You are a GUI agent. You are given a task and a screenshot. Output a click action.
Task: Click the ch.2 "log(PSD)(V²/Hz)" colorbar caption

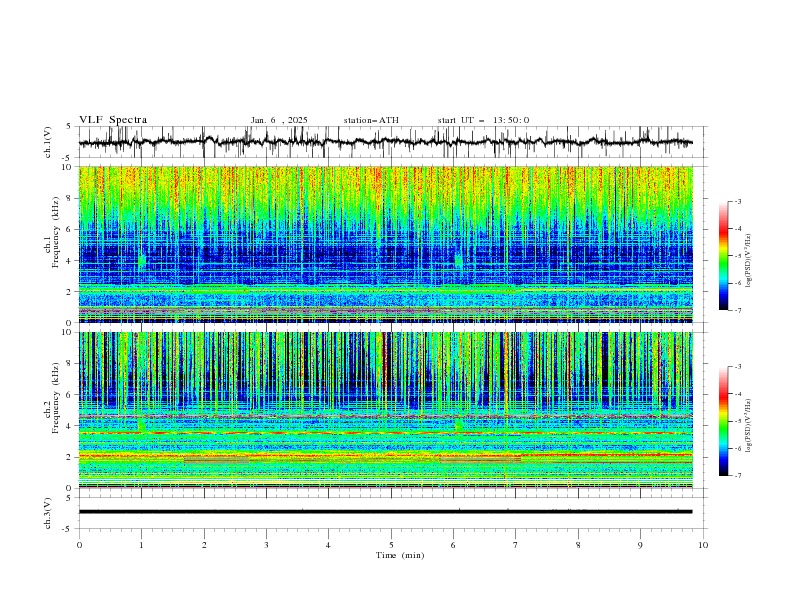(x=749, y=426)
